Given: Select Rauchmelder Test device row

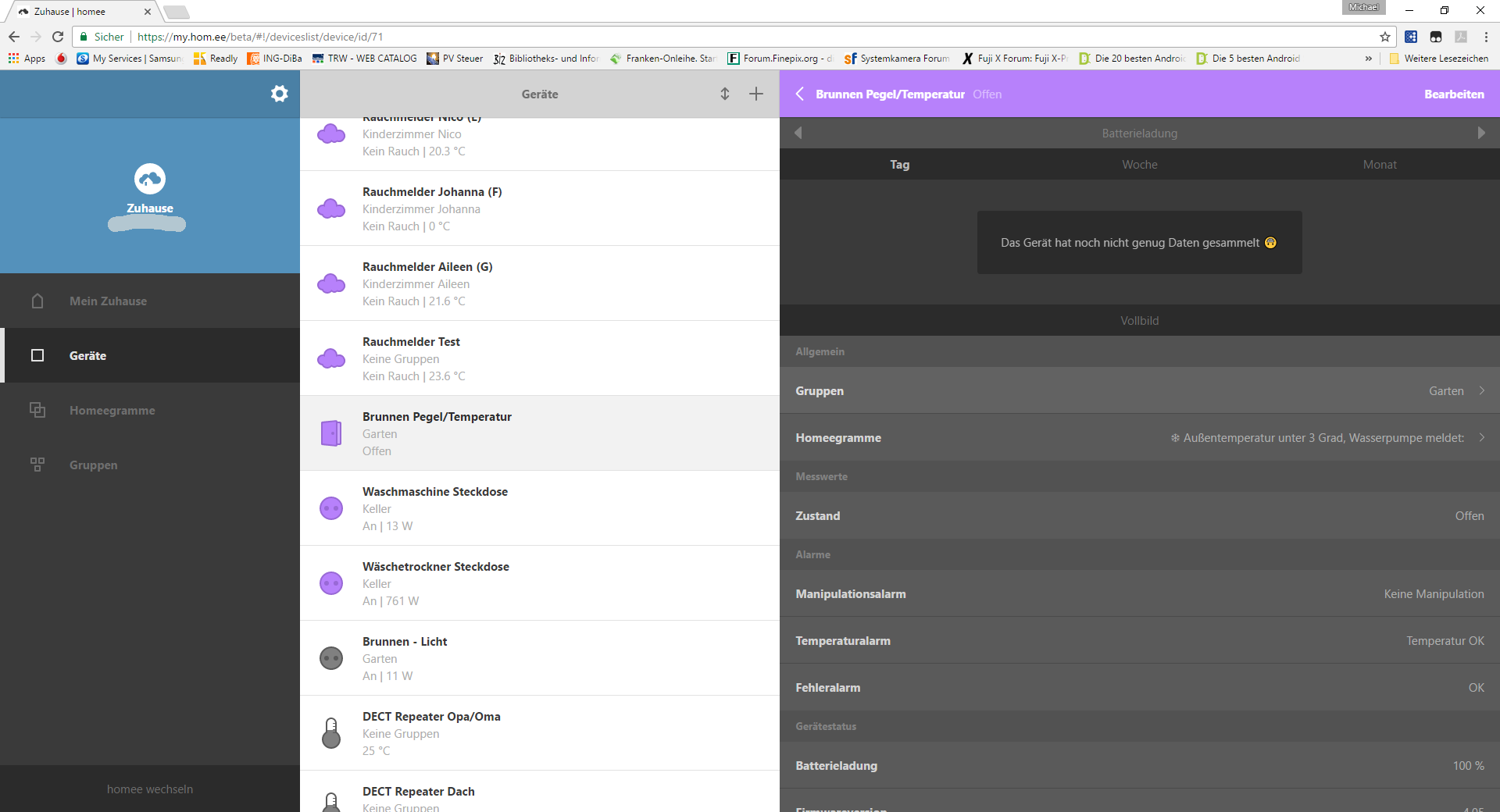Looking at the screenshot, I should [540, 358].
